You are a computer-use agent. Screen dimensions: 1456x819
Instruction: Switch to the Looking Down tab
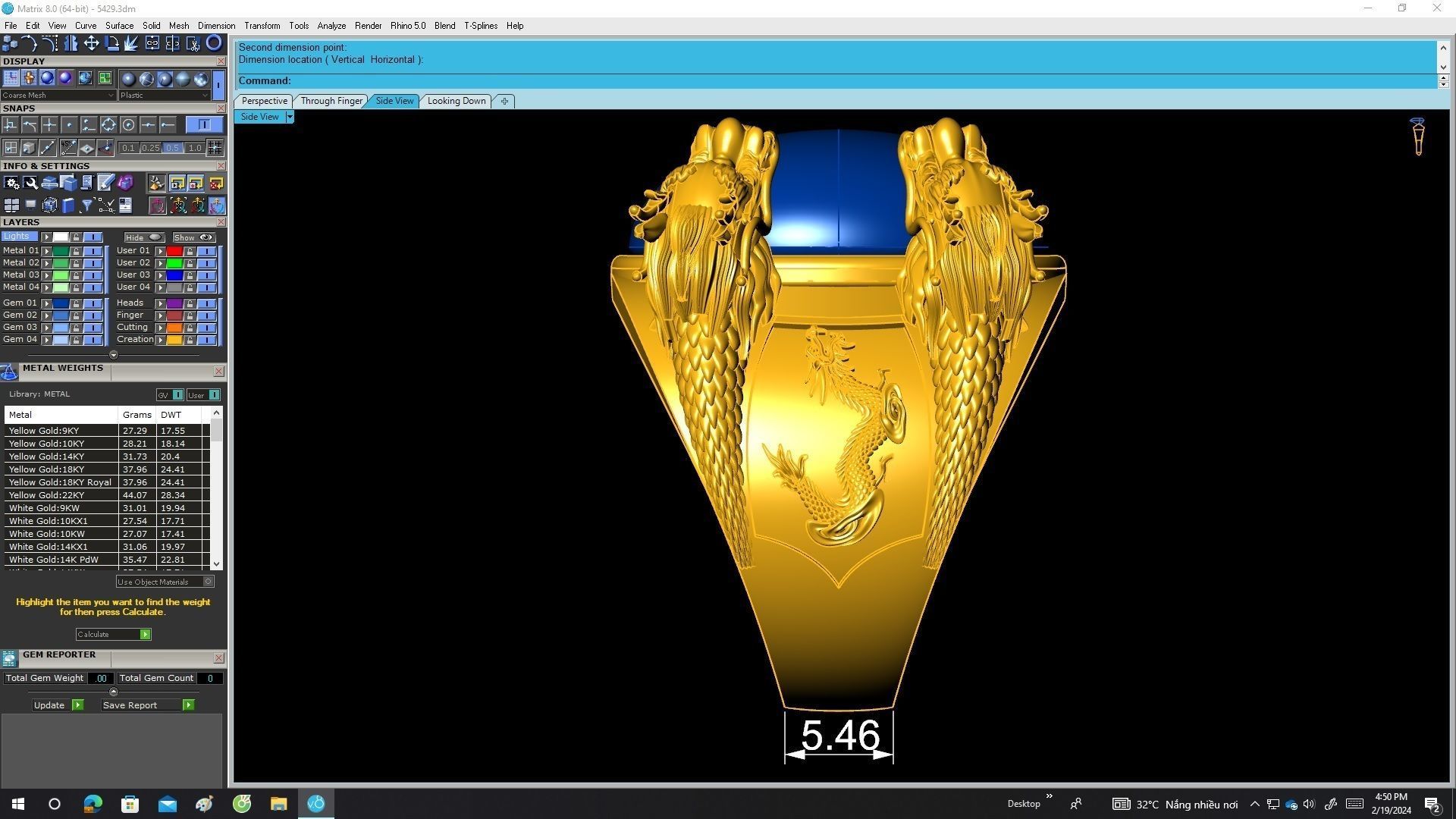(x=457, y=101)
